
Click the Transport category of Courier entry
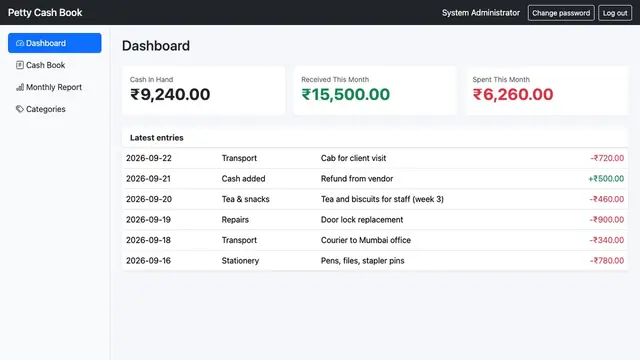pyautogui.click(x=239, y=240)
